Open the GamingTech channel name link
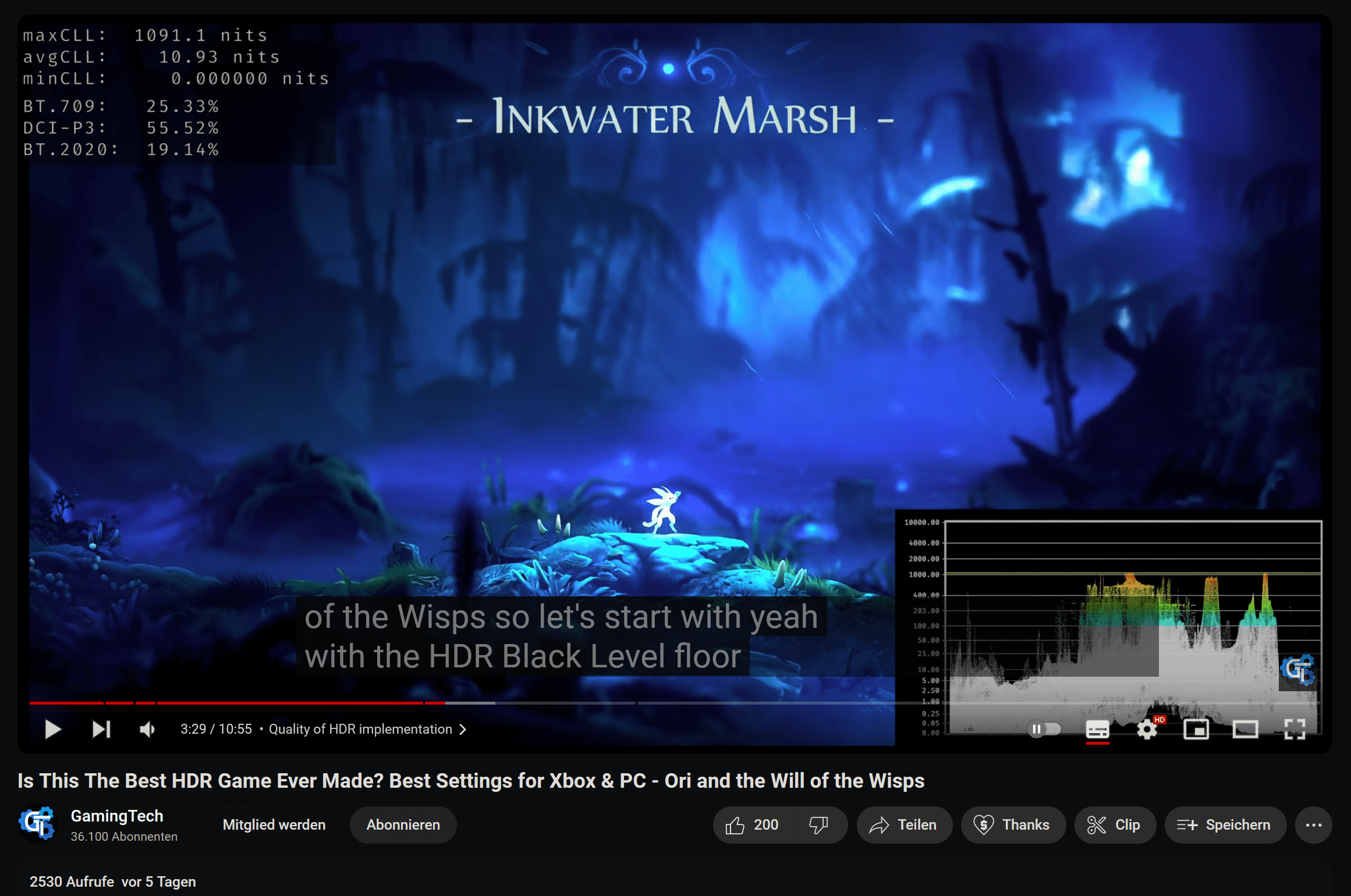 coord(117,816)
